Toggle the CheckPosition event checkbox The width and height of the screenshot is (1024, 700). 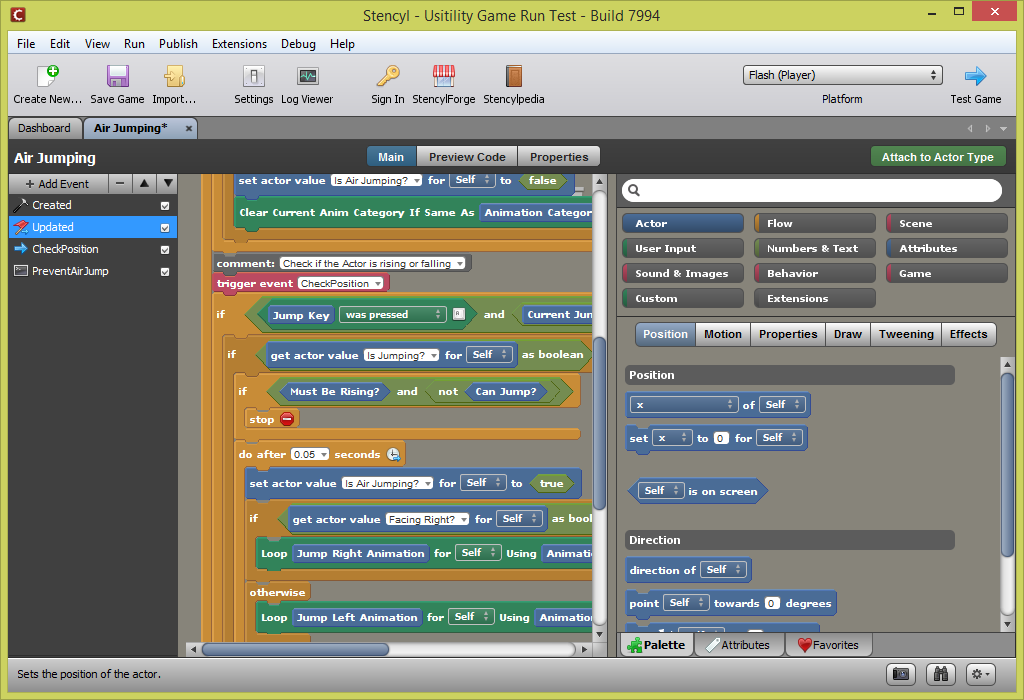pos(165,250)
